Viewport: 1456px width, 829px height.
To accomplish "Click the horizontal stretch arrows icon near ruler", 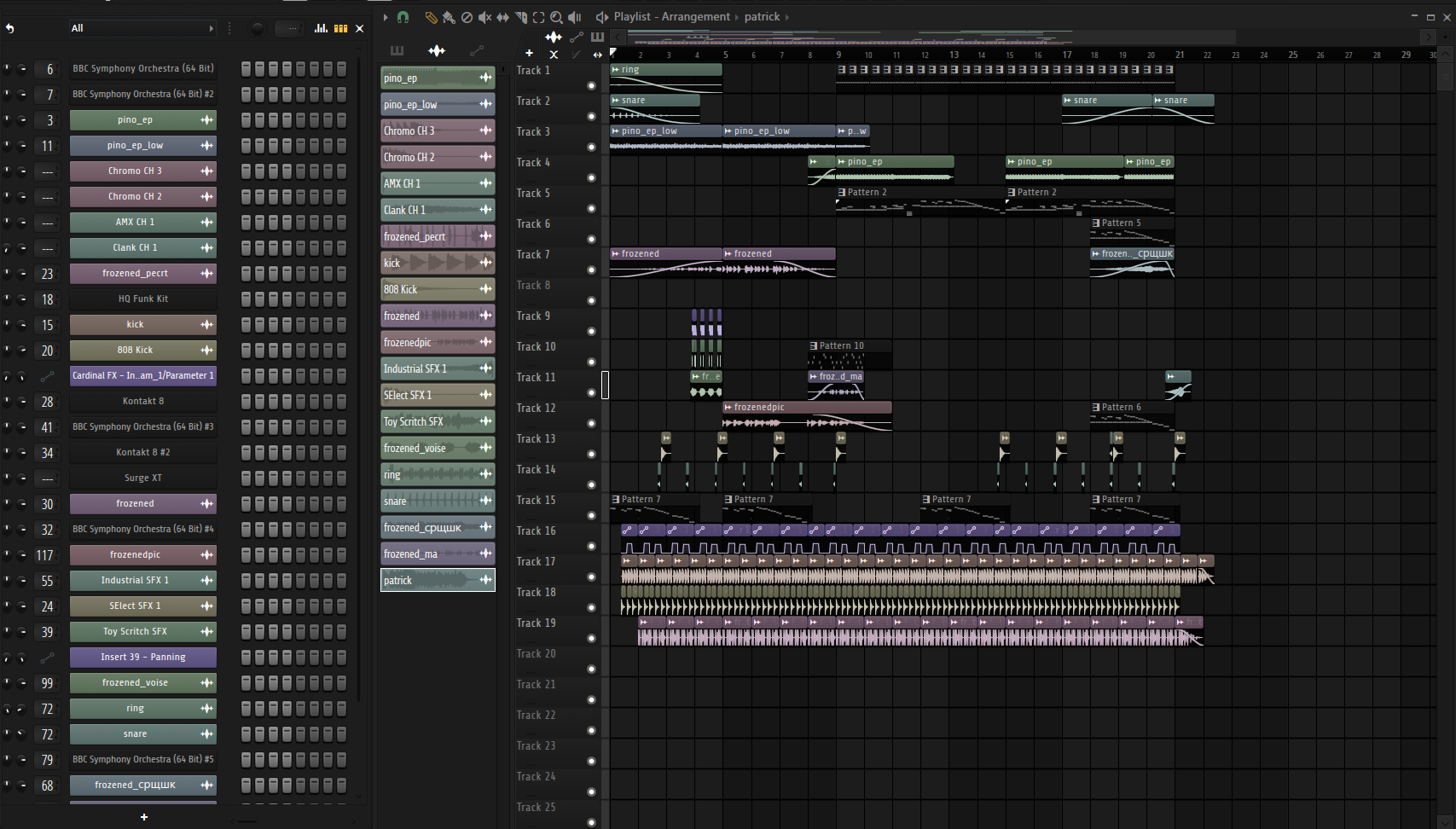I will click(597, 55).
